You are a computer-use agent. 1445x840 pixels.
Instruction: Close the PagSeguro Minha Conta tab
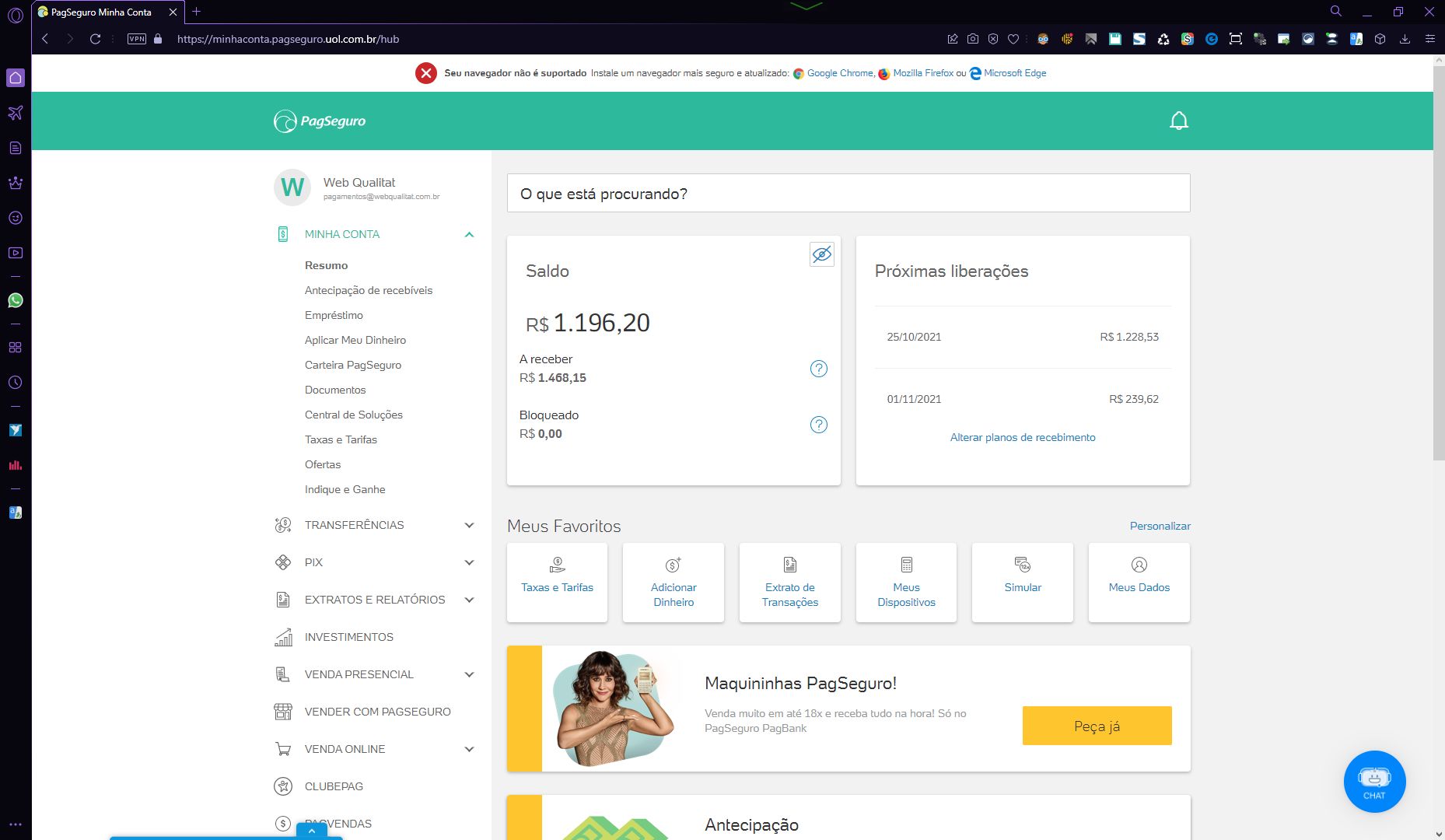tap(173, 12)
